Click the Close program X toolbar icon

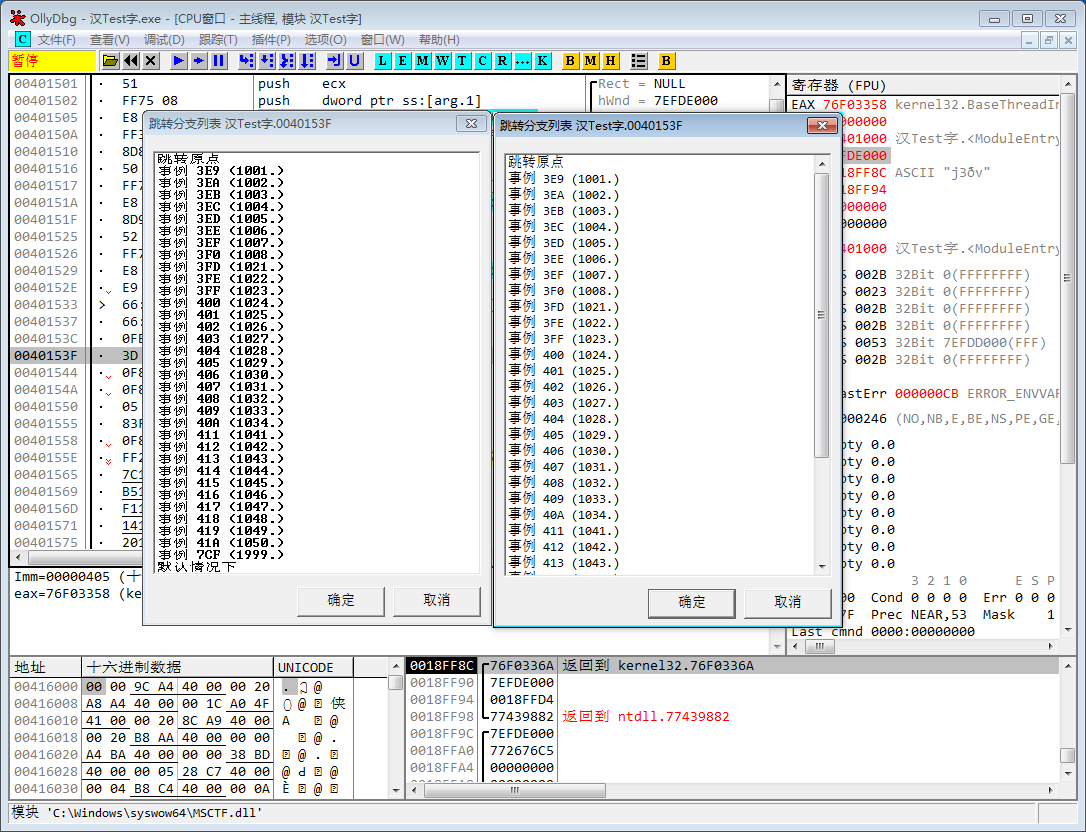point(150,61)
